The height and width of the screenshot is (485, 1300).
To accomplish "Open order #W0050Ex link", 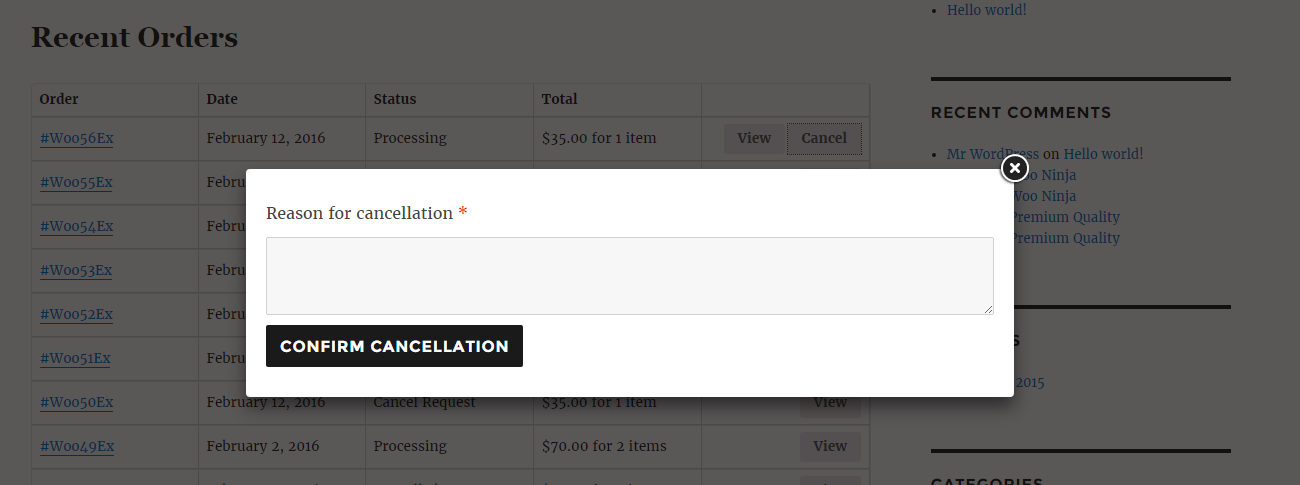I will pyautogui.click(x=76, y=402).
